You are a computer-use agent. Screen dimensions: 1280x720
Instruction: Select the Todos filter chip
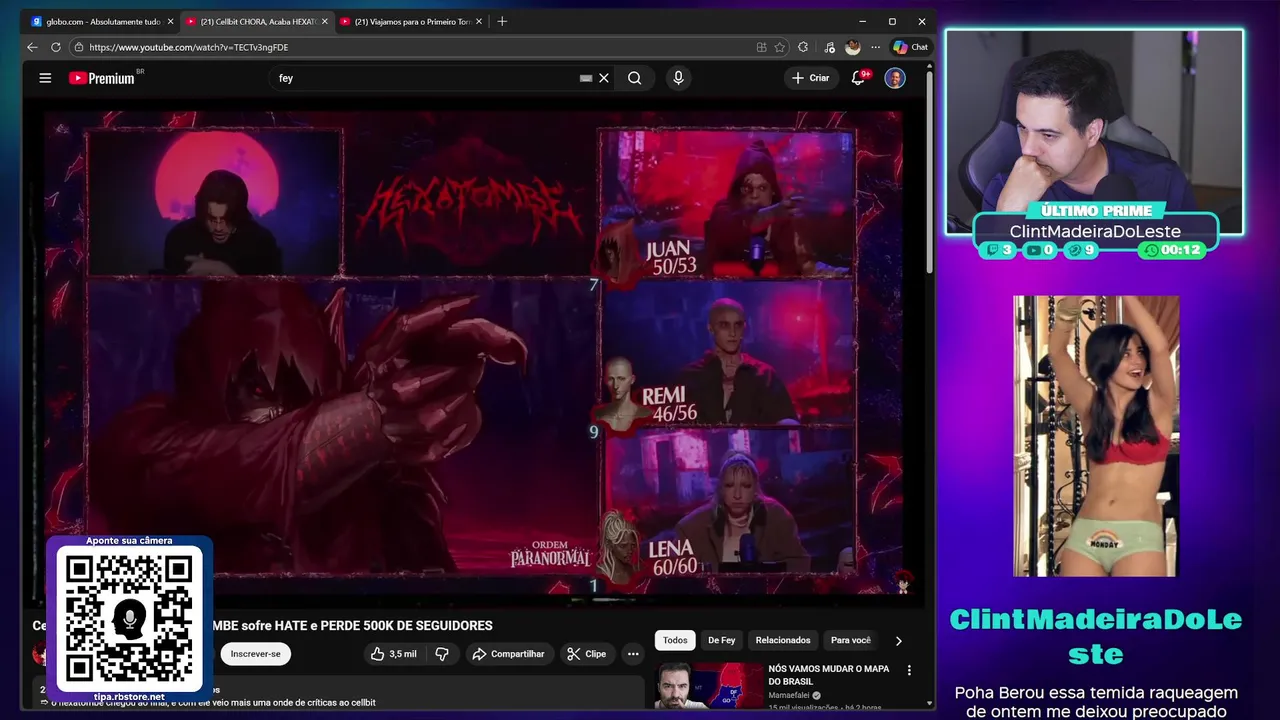(675, 640)
